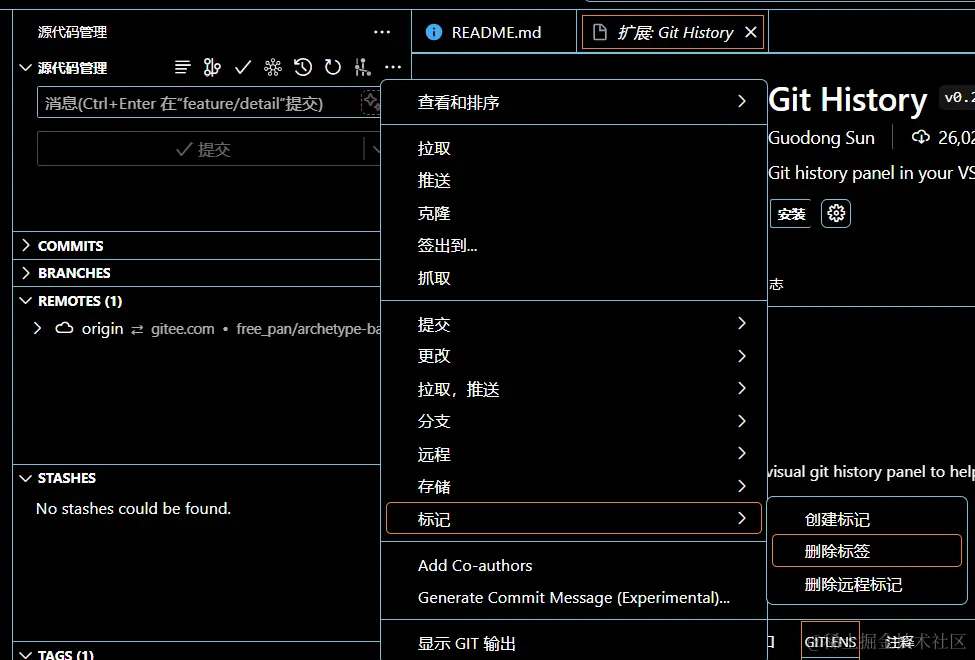Click the highlighted 标记 menu item
This screenshot has width=975, height=660.
(x=573, y=518)
